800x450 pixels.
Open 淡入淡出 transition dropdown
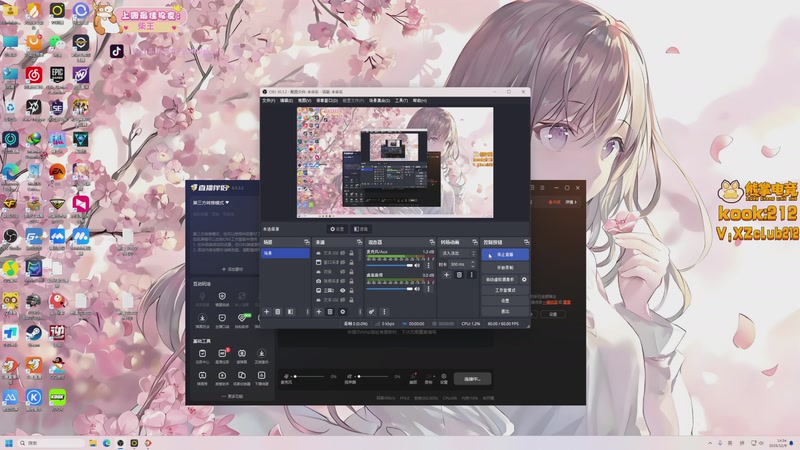coord(458,253)
